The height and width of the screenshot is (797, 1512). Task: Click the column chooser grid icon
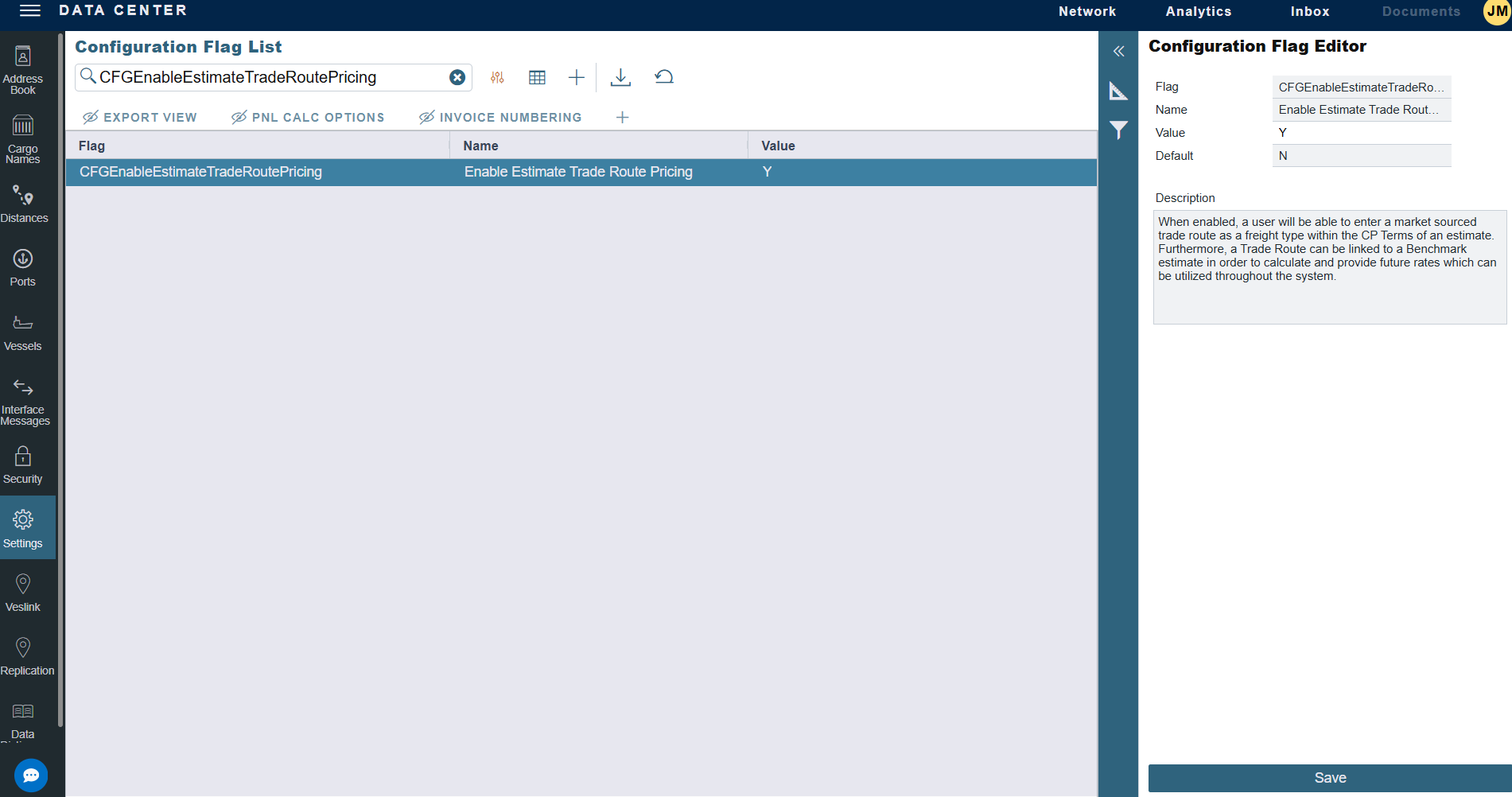click(537, 77)
